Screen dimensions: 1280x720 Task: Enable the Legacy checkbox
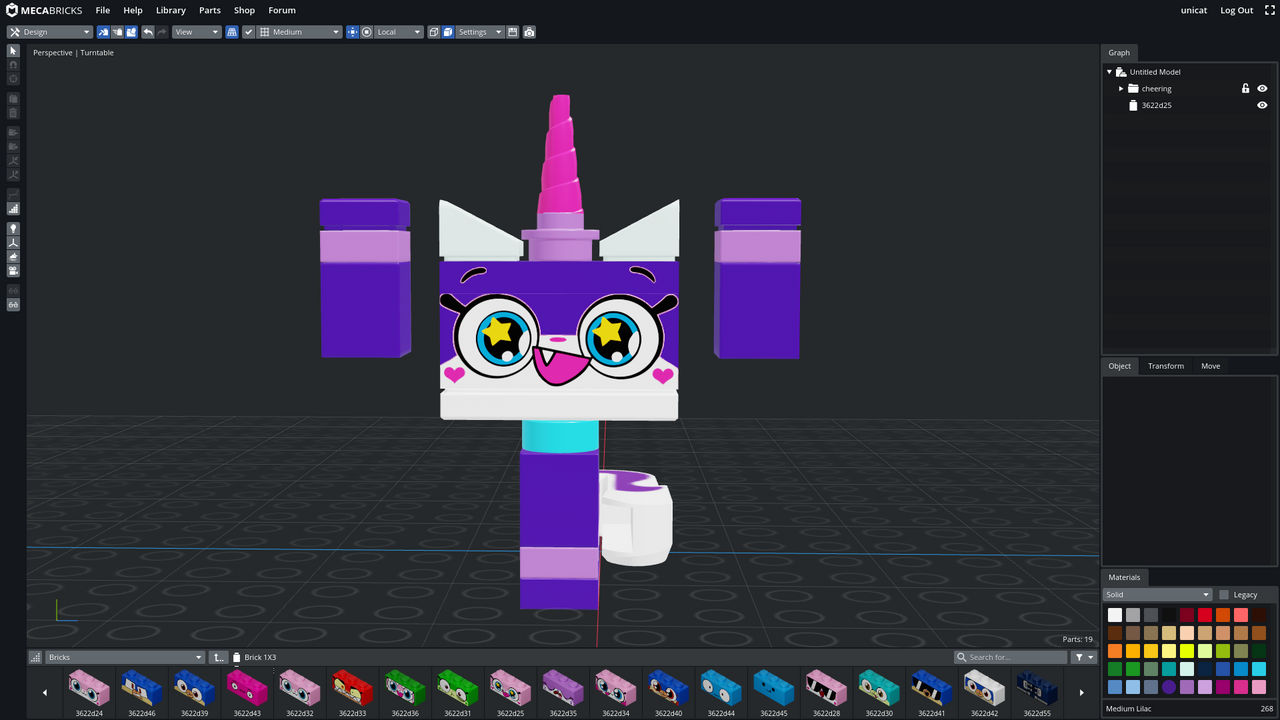pos(1224,595)
